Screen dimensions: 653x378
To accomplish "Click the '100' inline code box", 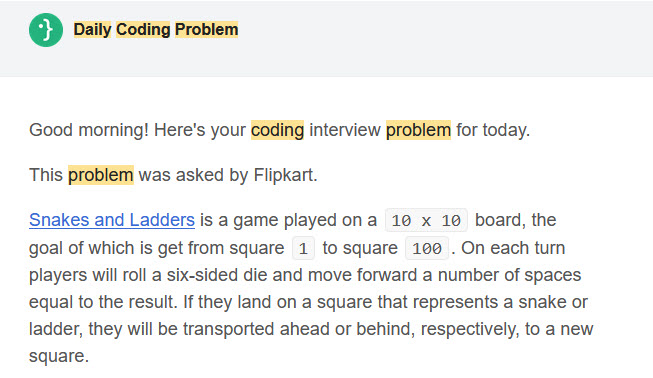I will coord(427,249).
